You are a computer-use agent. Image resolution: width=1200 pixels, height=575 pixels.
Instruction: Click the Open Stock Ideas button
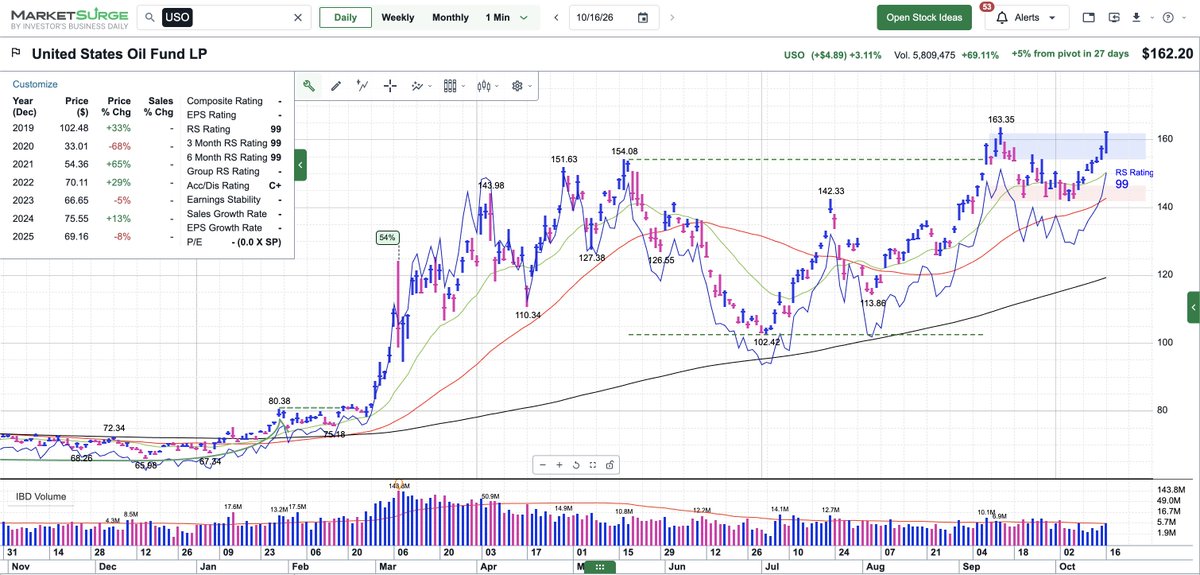click(924, 18)
